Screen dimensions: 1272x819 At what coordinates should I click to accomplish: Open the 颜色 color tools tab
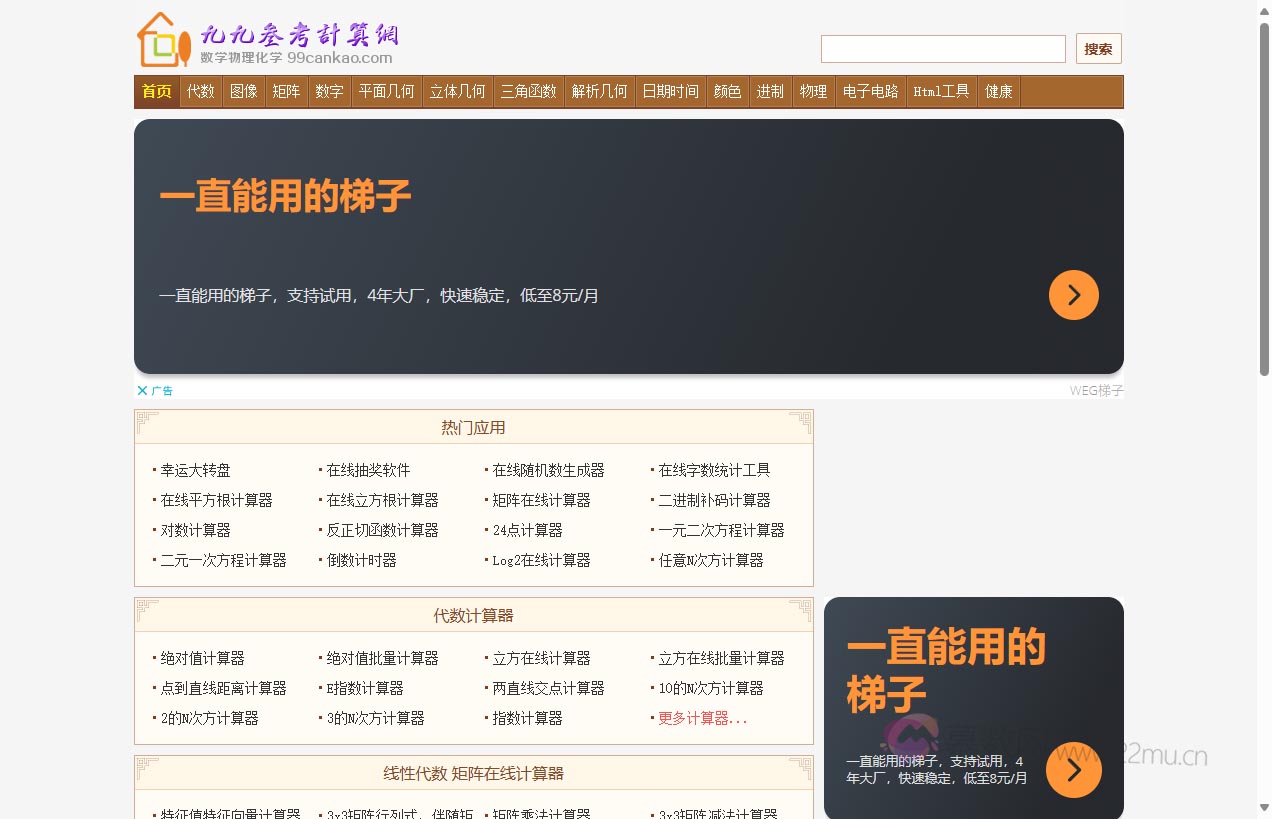point(727,91)
